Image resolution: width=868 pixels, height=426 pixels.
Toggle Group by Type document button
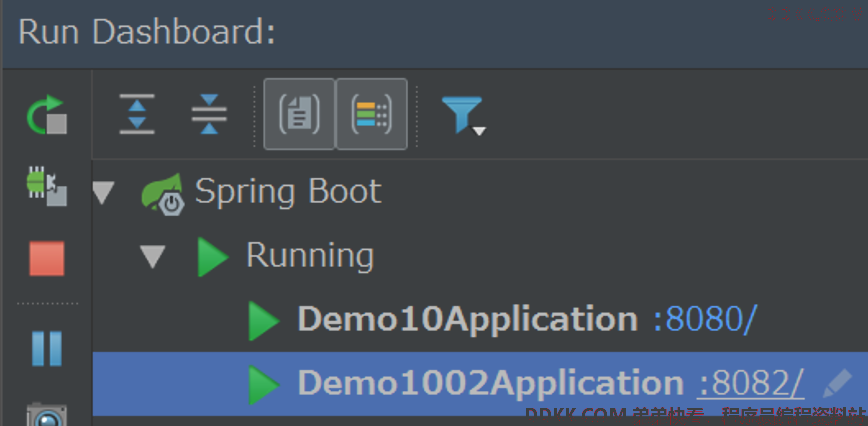click(x=299, y=114)
